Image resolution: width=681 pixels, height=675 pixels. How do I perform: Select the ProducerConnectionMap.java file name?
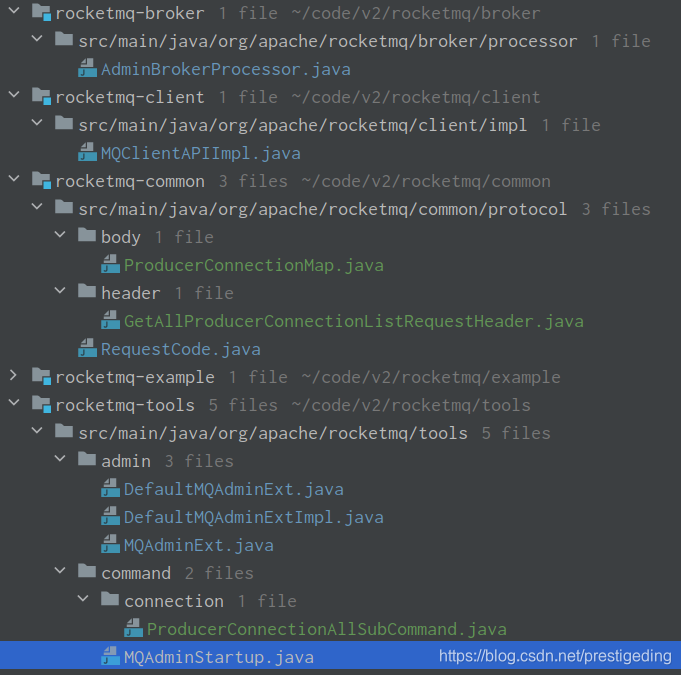tap(254, 265)
